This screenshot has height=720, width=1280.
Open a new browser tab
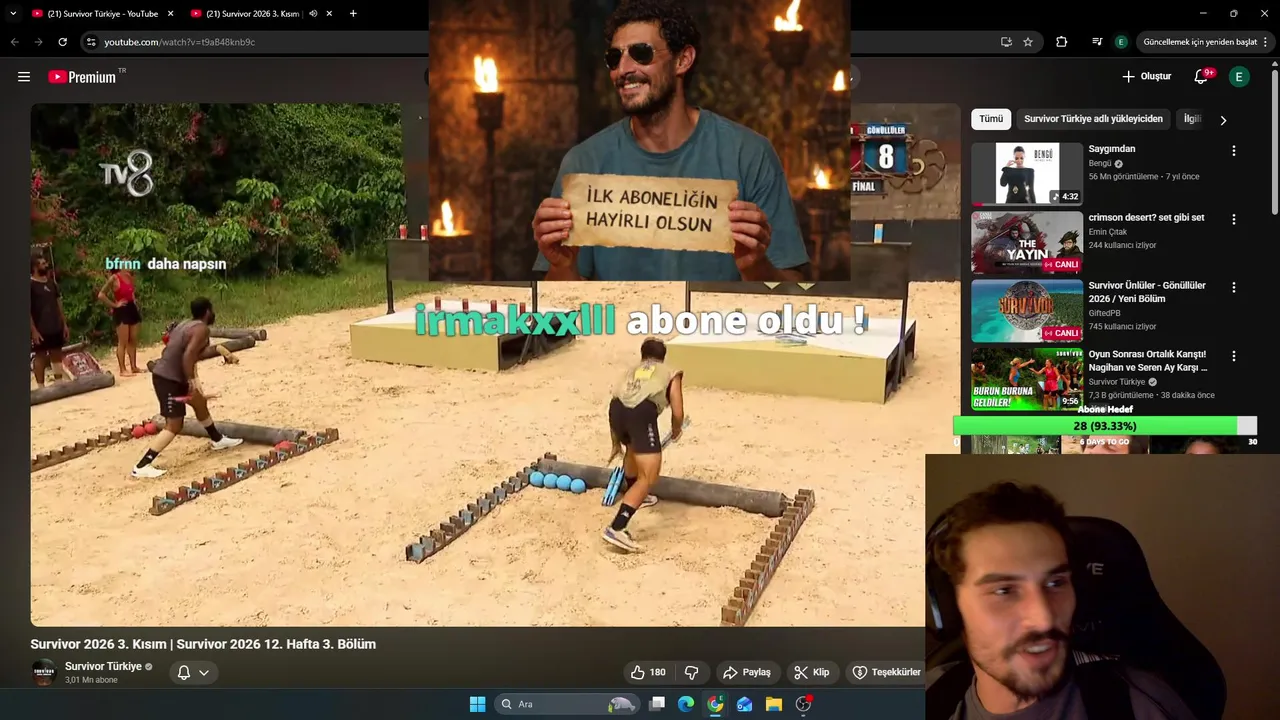click(353, 14)
